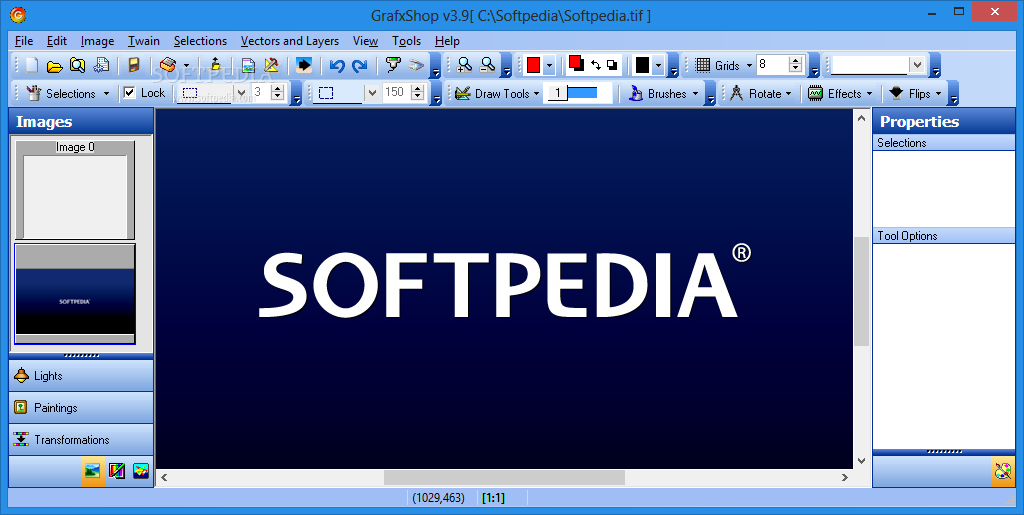Reset to default black and white colors
Viewport: 1024px width, 515px height.
pyautogui.click(x=612, y=65)
